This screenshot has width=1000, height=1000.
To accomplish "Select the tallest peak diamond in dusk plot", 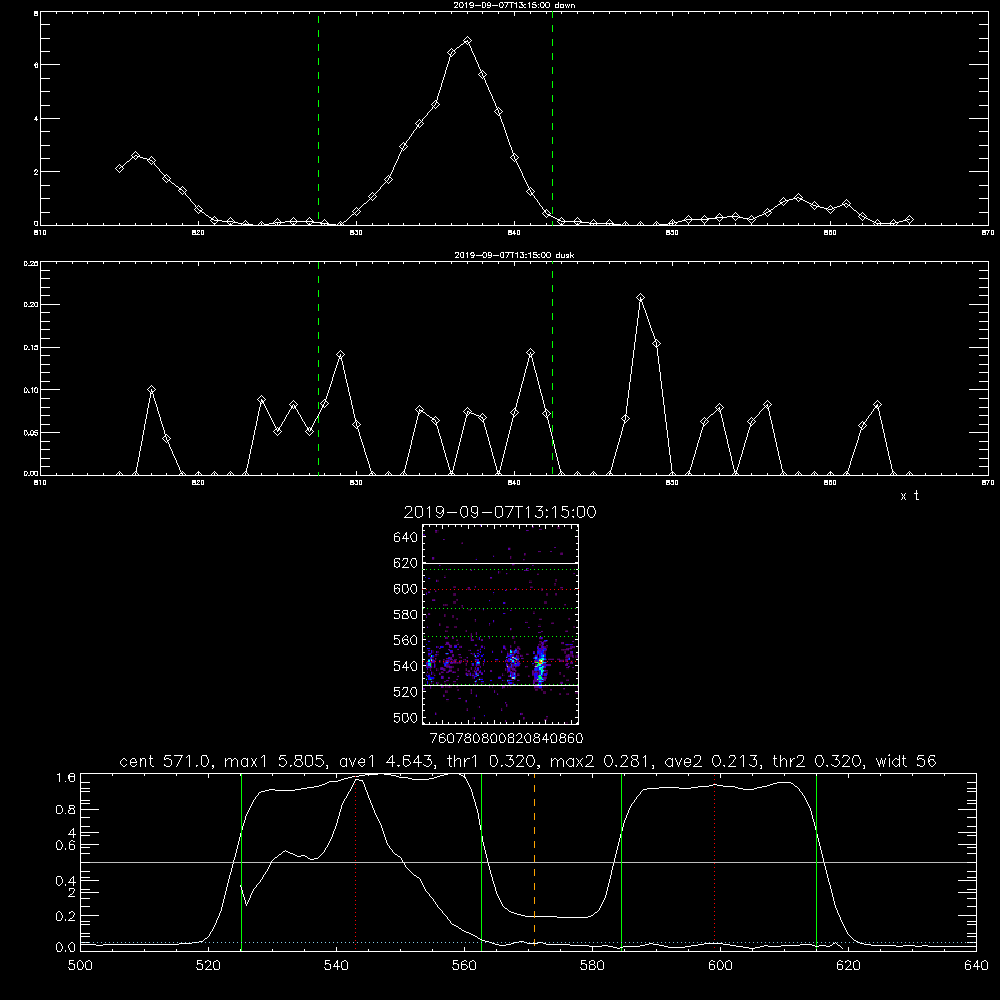I will [640, 298].
